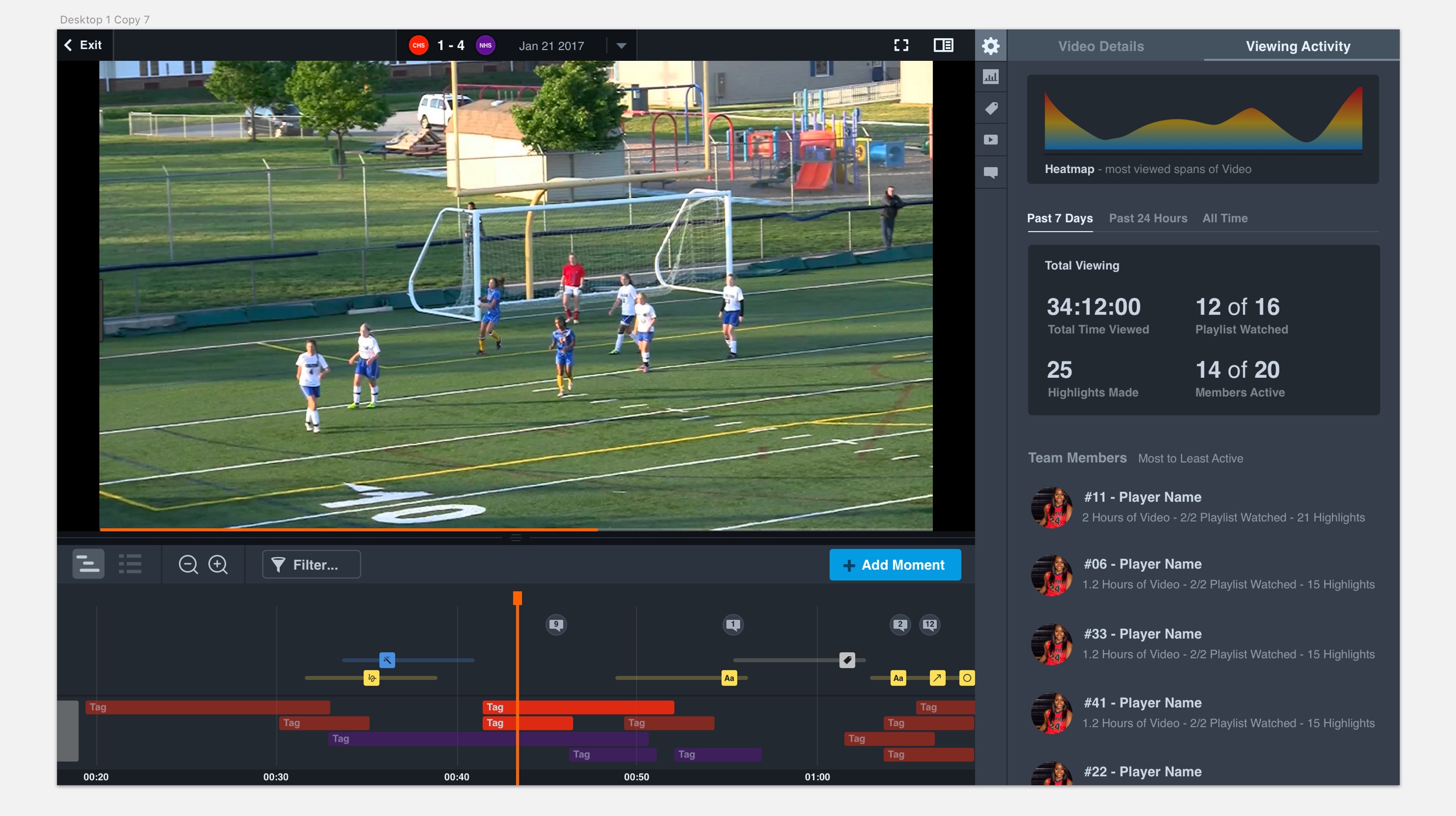Screen dimensions: 1456x816
Task: Click the Jan 21 2017 game date
Action: 551,46
